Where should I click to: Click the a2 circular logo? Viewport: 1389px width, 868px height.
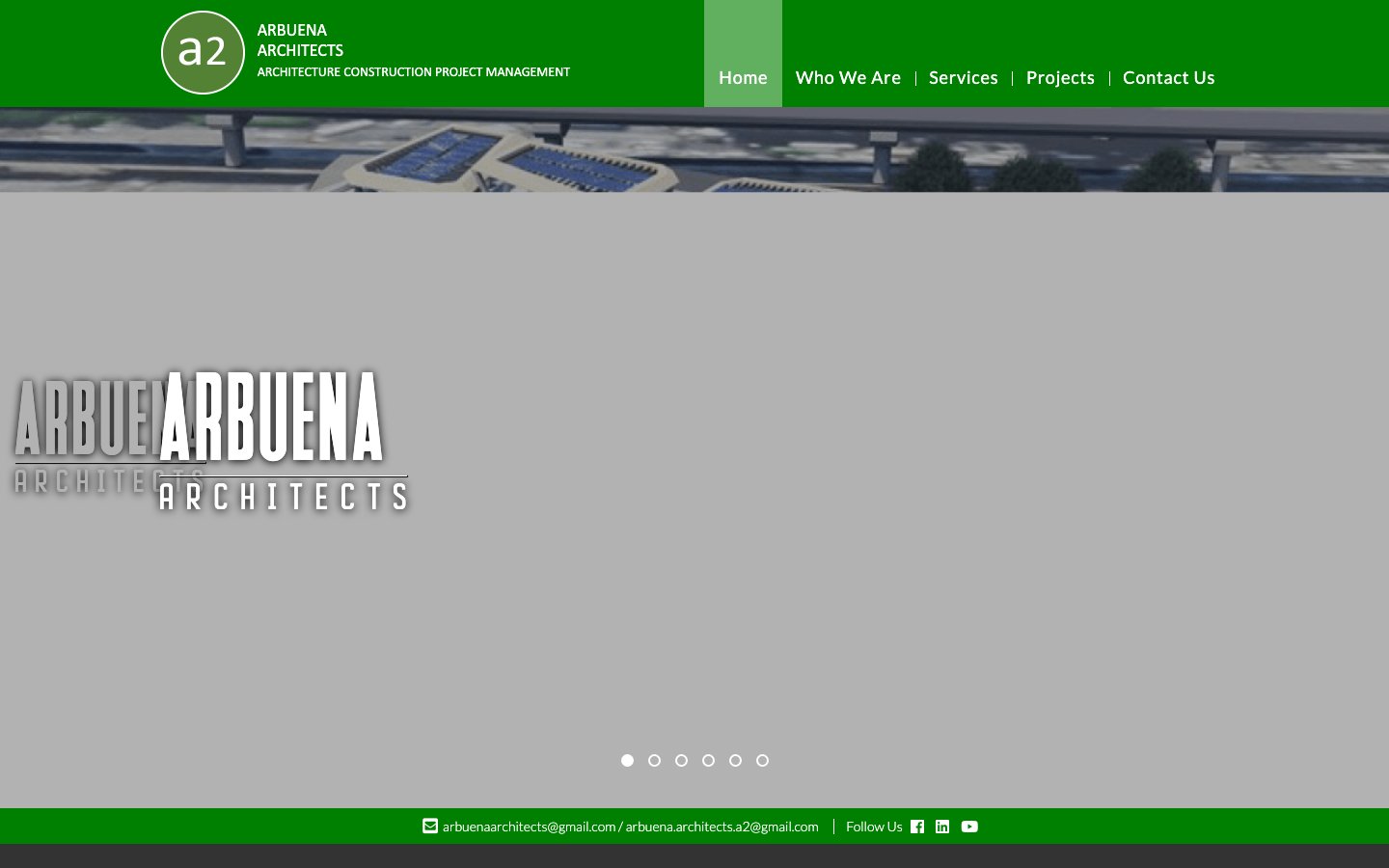click(203, 52)
